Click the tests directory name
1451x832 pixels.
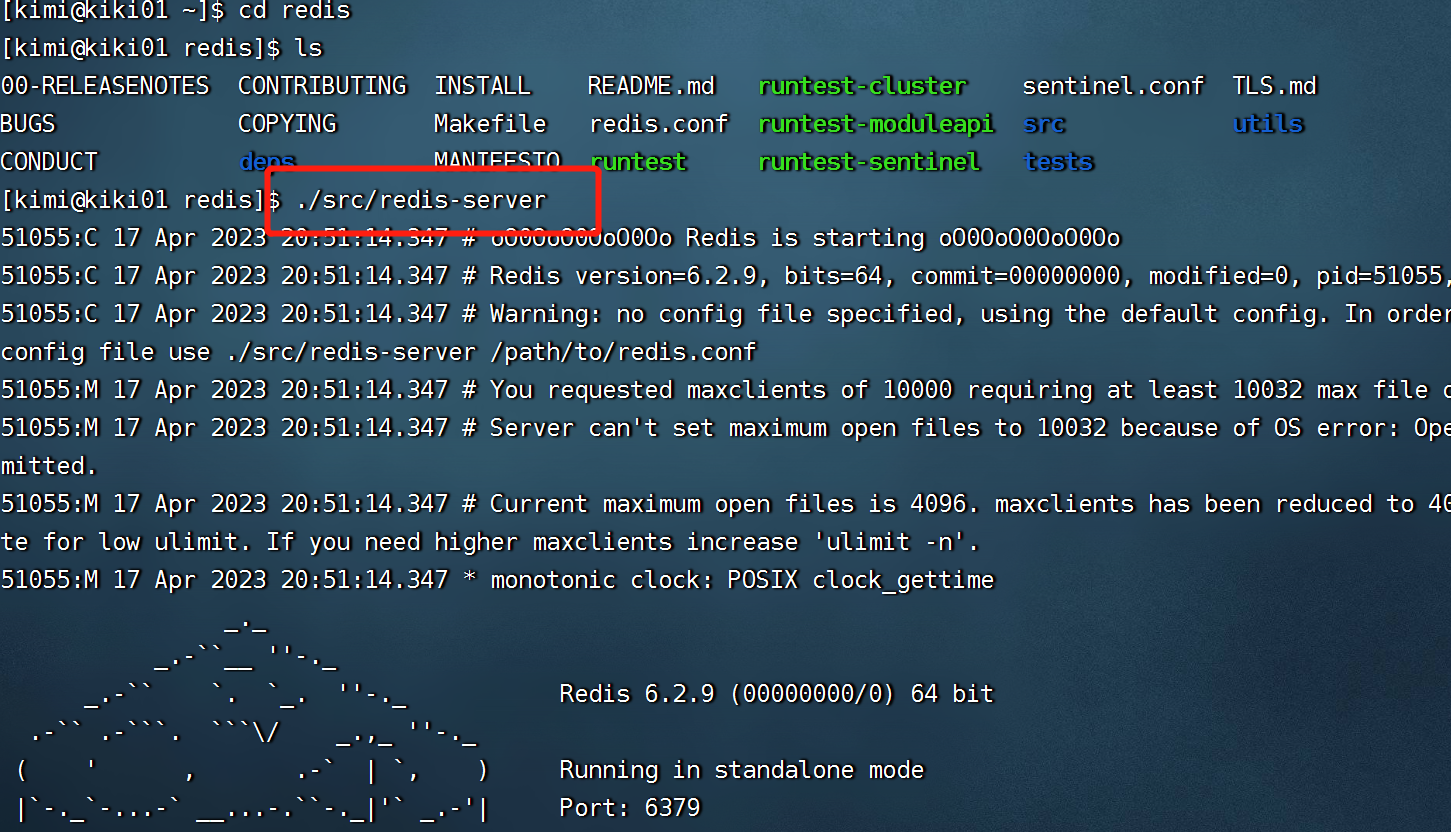tap(1058, 162)
